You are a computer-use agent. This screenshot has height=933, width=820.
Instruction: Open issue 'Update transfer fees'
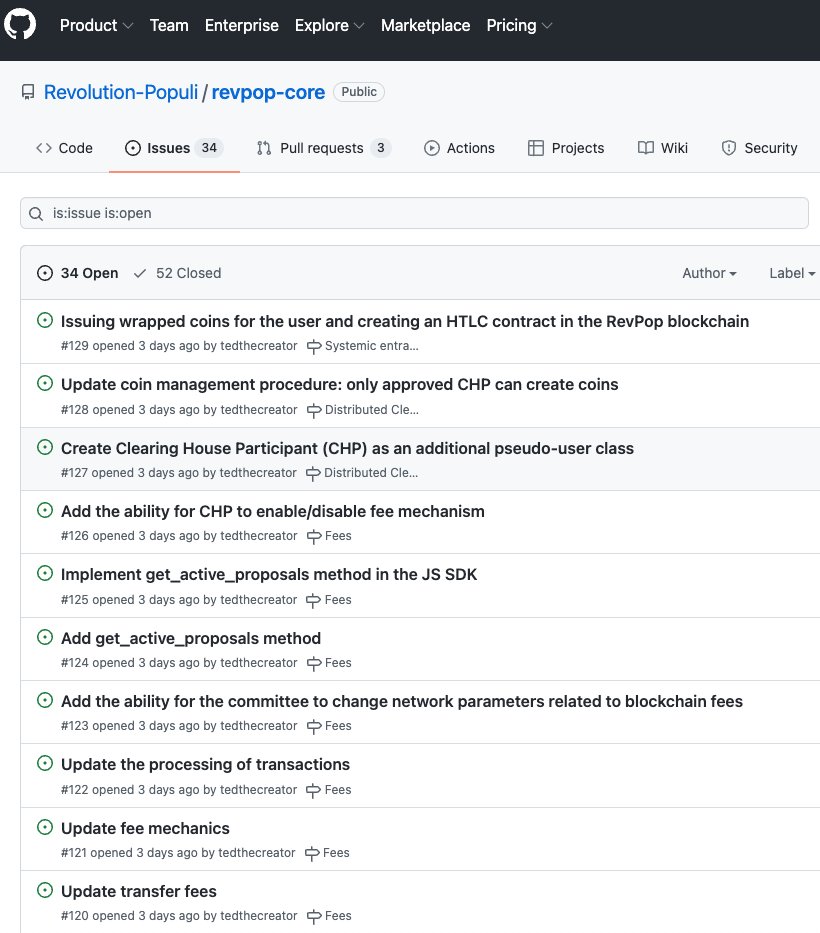click(x=139, y=891)
